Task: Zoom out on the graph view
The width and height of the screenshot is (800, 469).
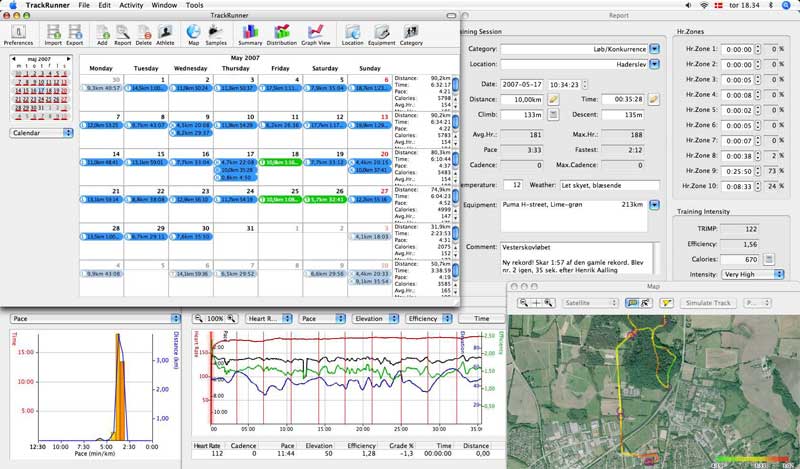Action: 198,318
